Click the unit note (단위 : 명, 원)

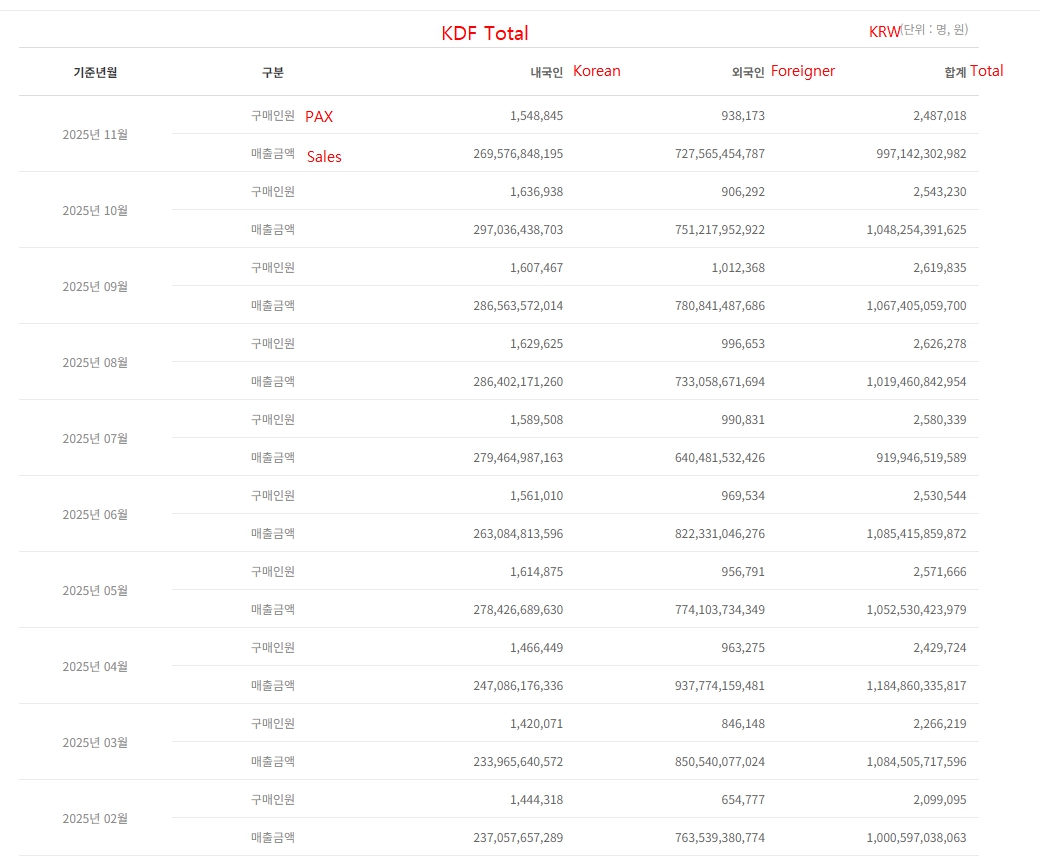point(934,31)
